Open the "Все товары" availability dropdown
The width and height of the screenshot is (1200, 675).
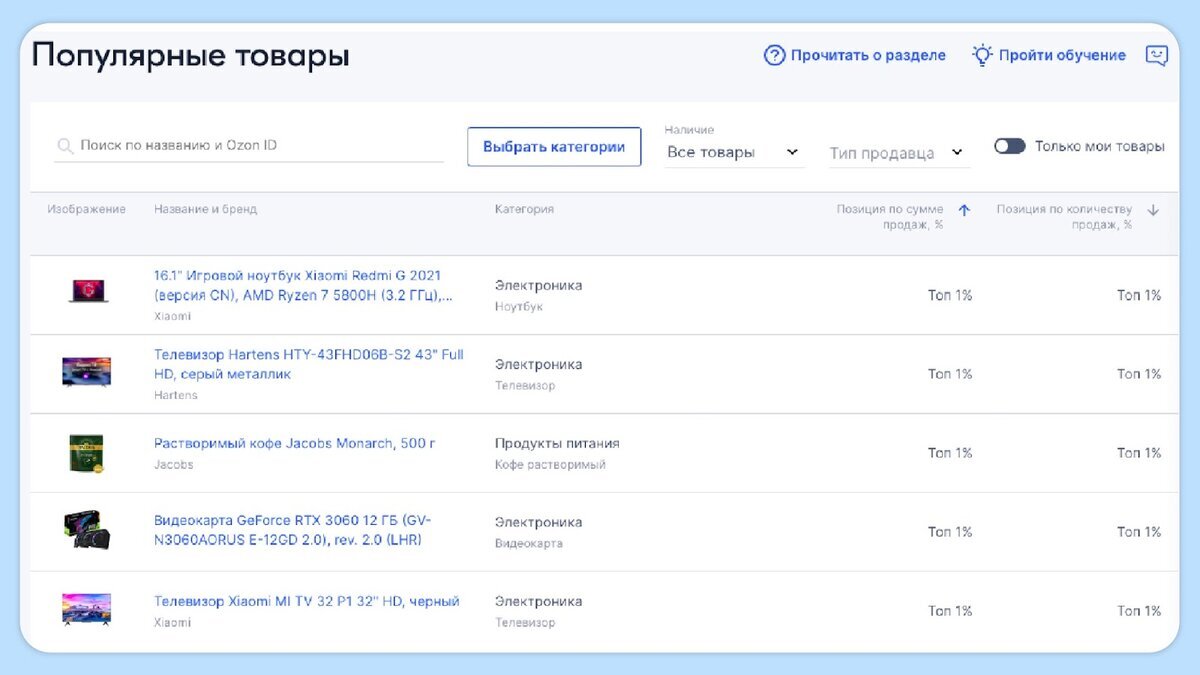(734, 152)
